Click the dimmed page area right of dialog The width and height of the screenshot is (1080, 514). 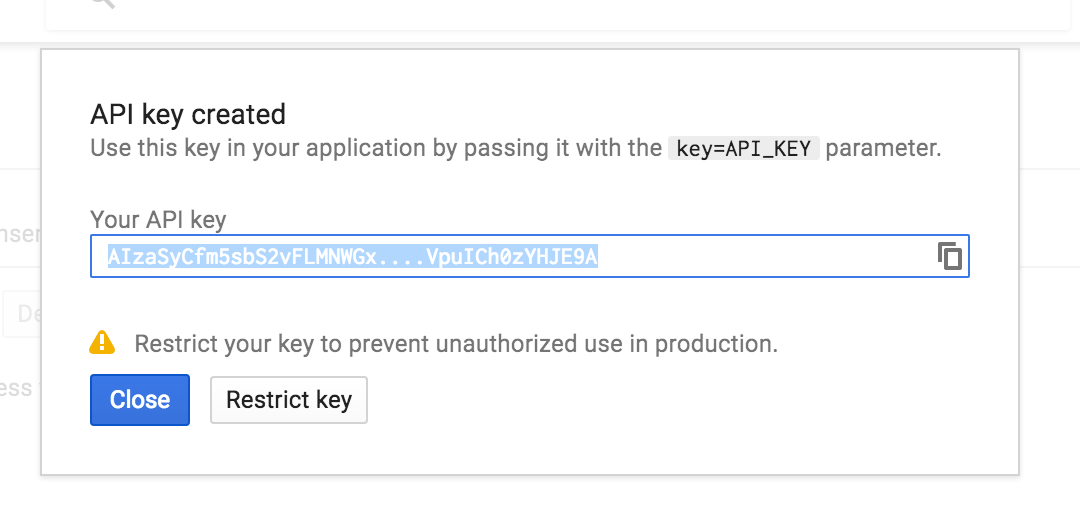click(1049, 276)
